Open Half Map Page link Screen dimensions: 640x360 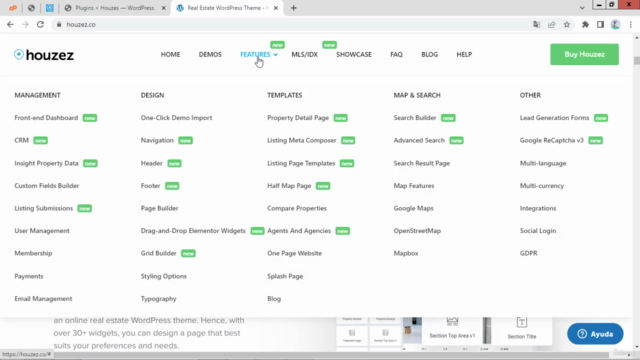(289, 185)
